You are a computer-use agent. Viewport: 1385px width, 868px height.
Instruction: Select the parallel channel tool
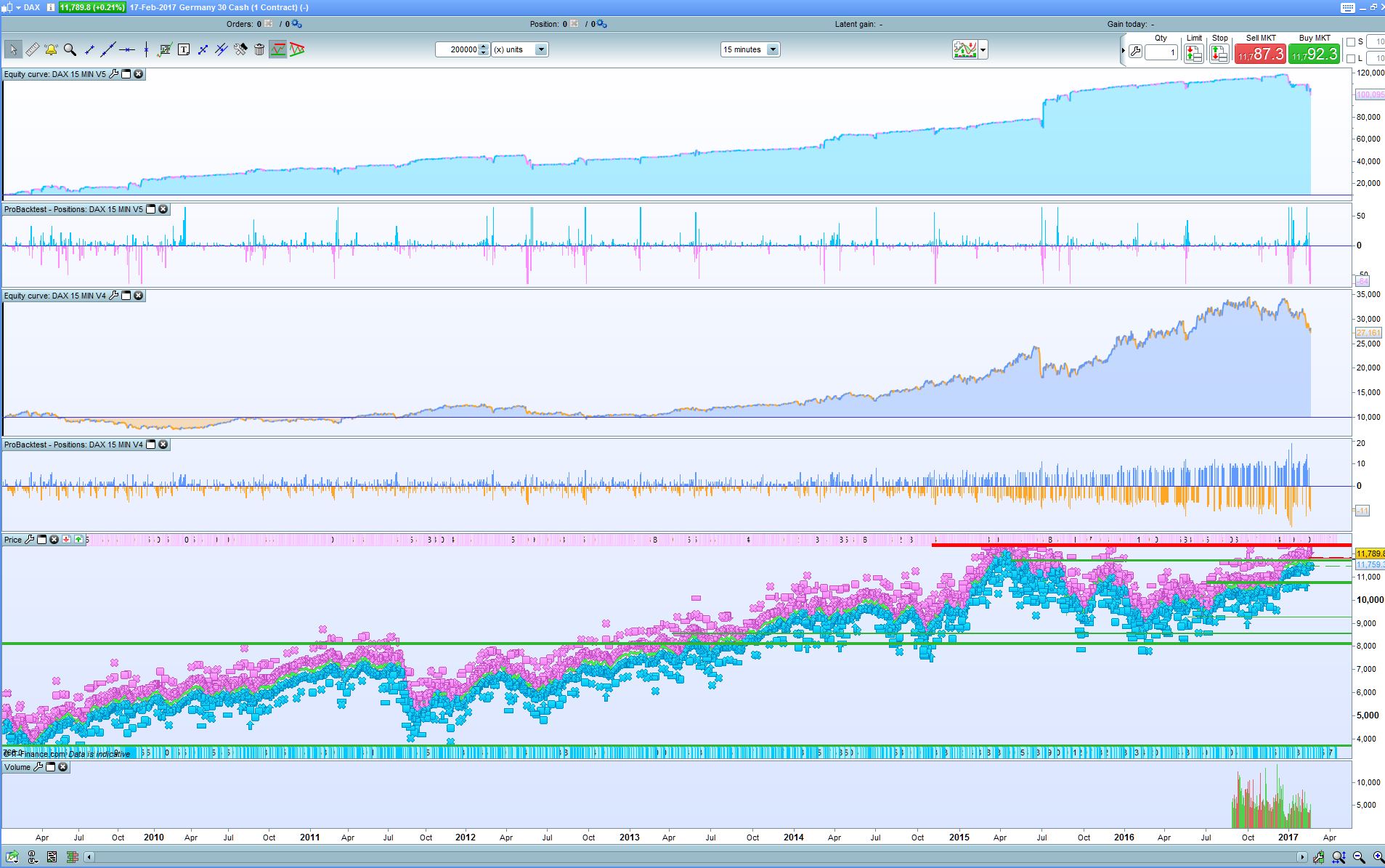[222, 49]
